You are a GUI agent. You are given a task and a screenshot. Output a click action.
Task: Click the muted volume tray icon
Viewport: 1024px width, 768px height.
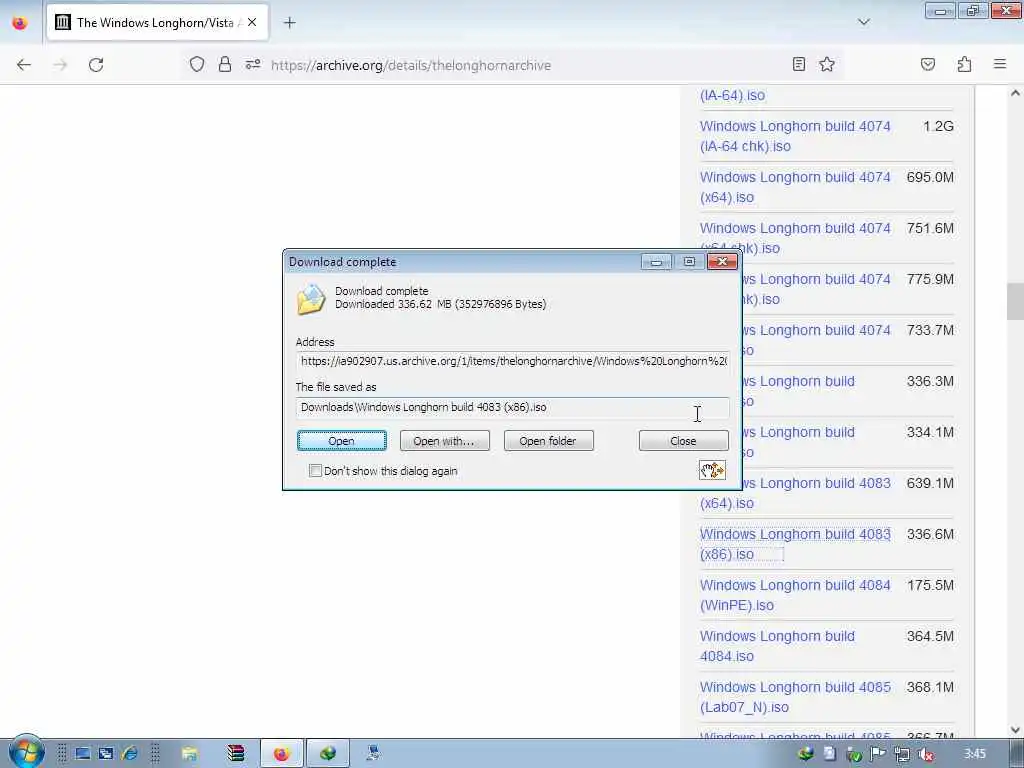[926, 754]
